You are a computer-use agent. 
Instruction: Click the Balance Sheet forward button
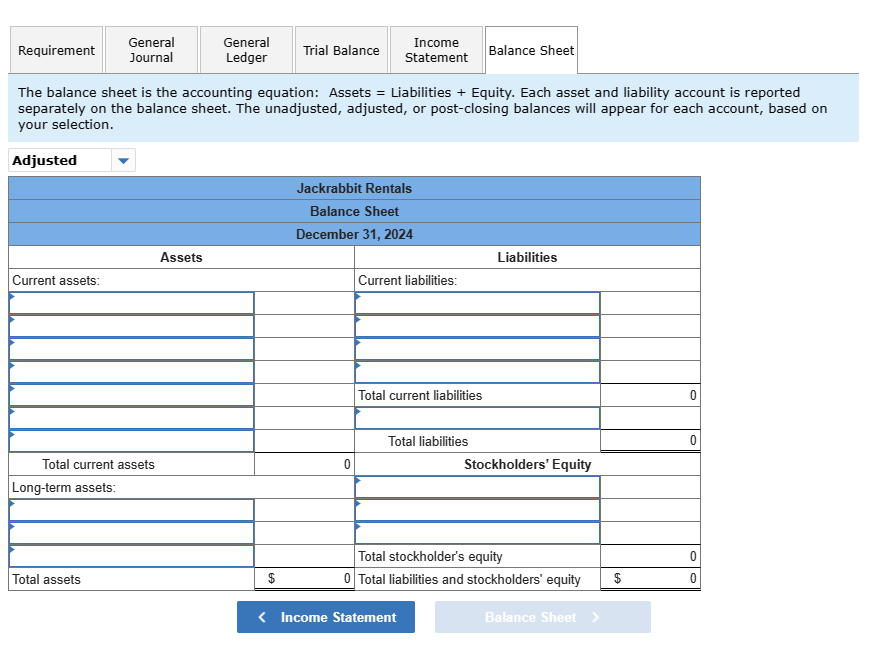pos(543,617)
